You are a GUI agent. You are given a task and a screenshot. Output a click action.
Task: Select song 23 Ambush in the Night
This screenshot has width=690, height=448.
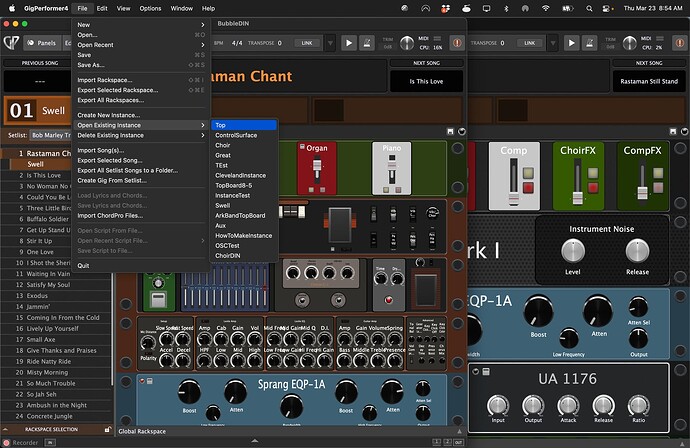coord(56,405)
